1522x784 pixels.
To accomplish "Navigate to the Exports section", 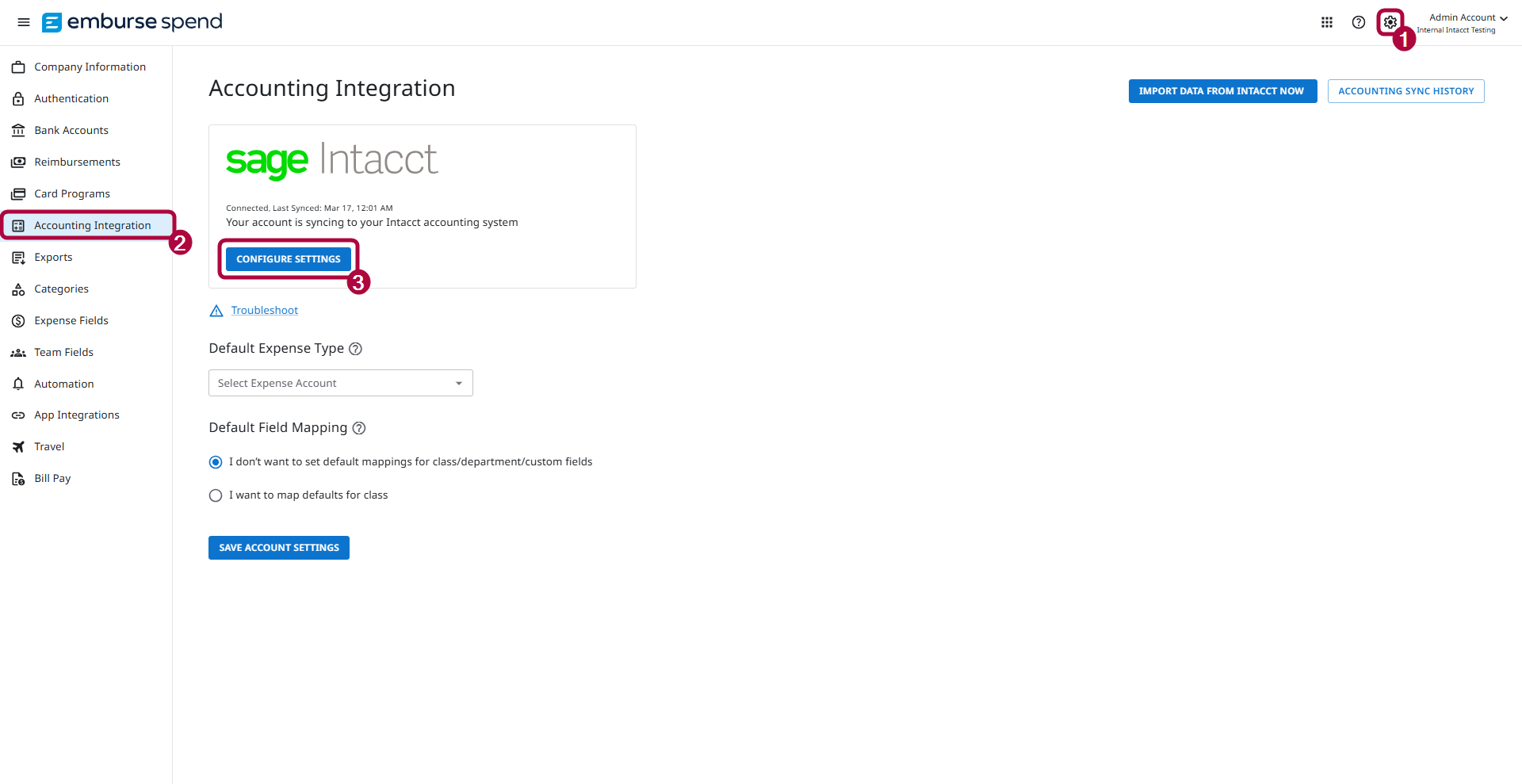I will pyautogui.click(x=54, y=257).
